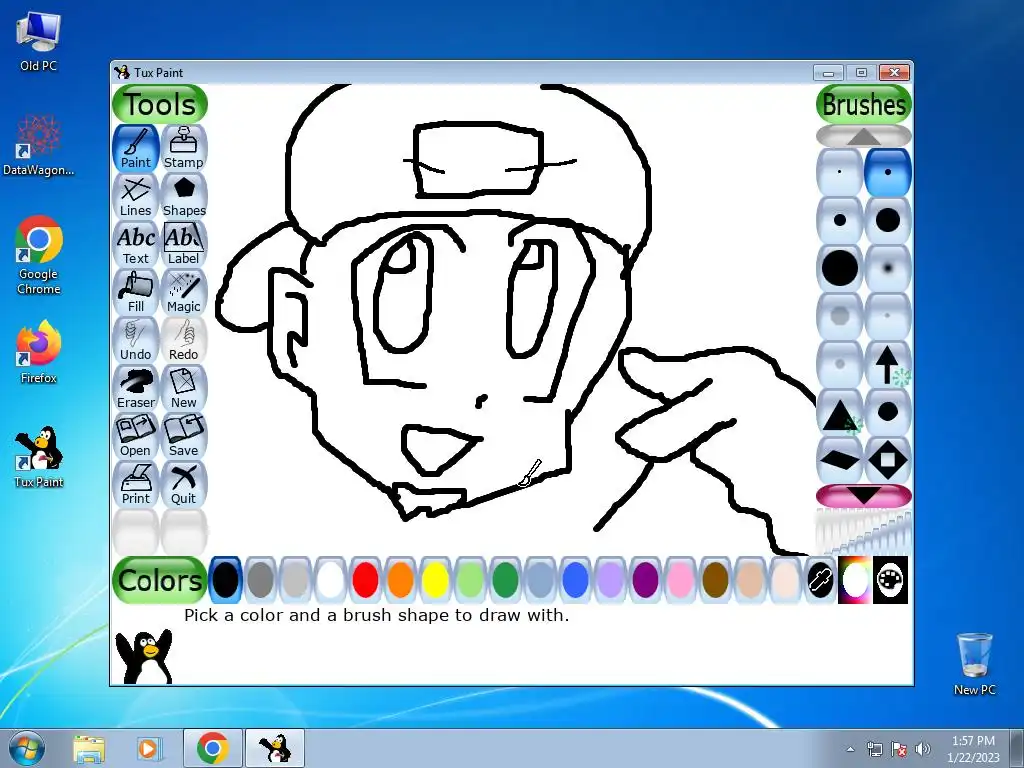The height and width of the screenshot is (768, 1024).
Task: Choose the tan color swatch
Action: point(750,580)
